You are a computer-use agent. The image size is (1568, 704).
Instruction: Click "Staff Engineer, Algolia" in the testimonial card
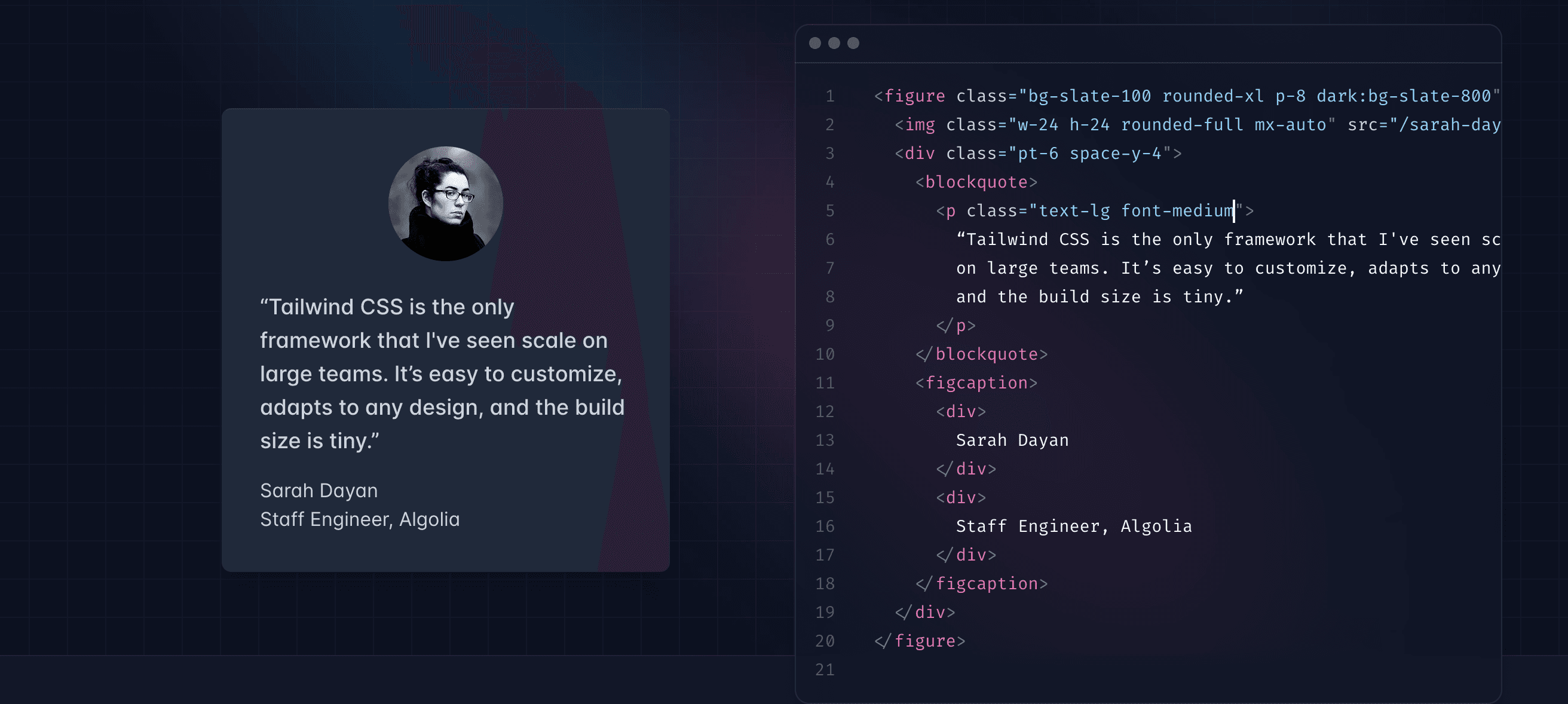coord(360,519)
